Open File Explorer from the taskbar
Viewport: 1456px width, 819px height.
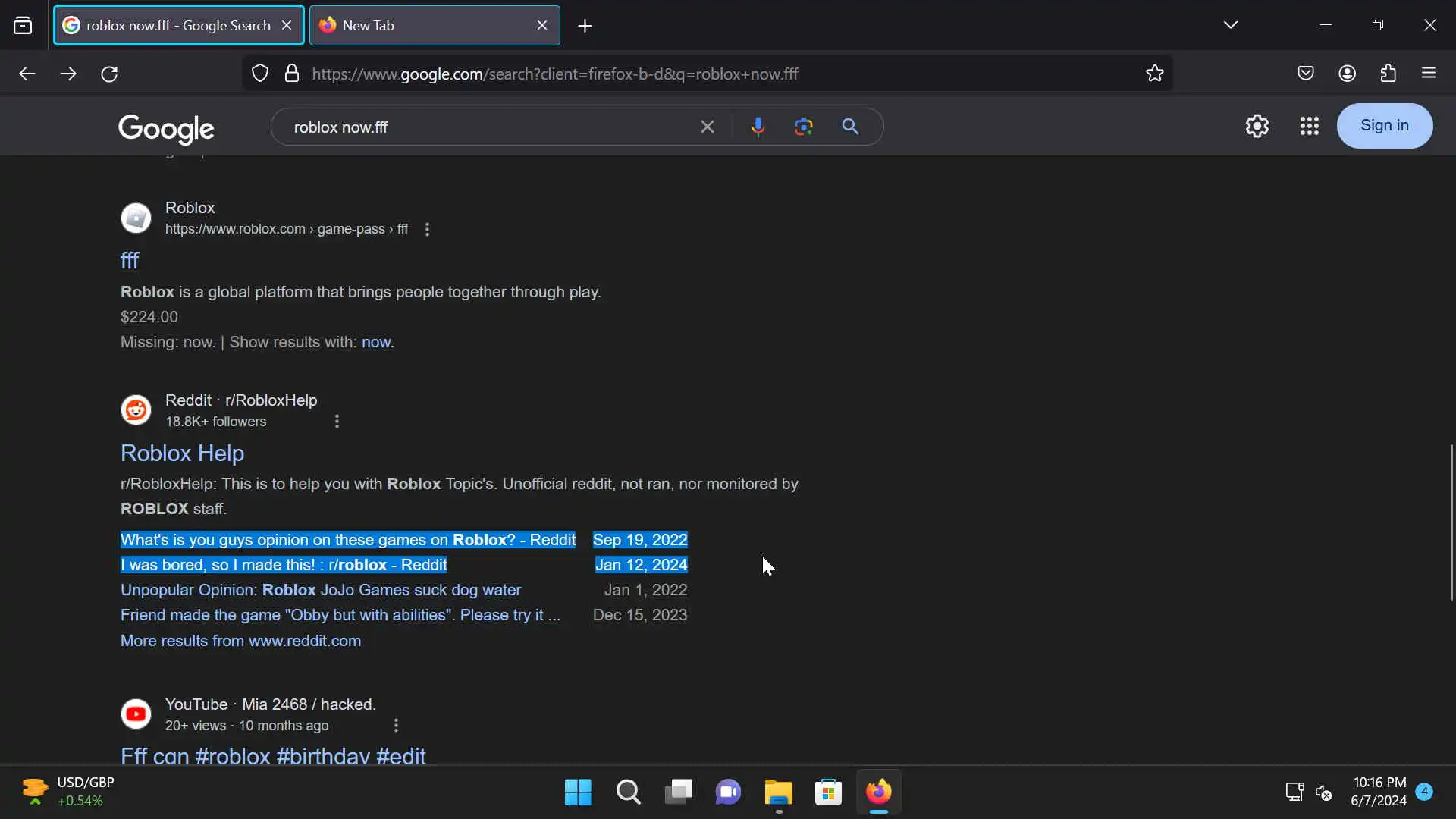coord(778,792)
